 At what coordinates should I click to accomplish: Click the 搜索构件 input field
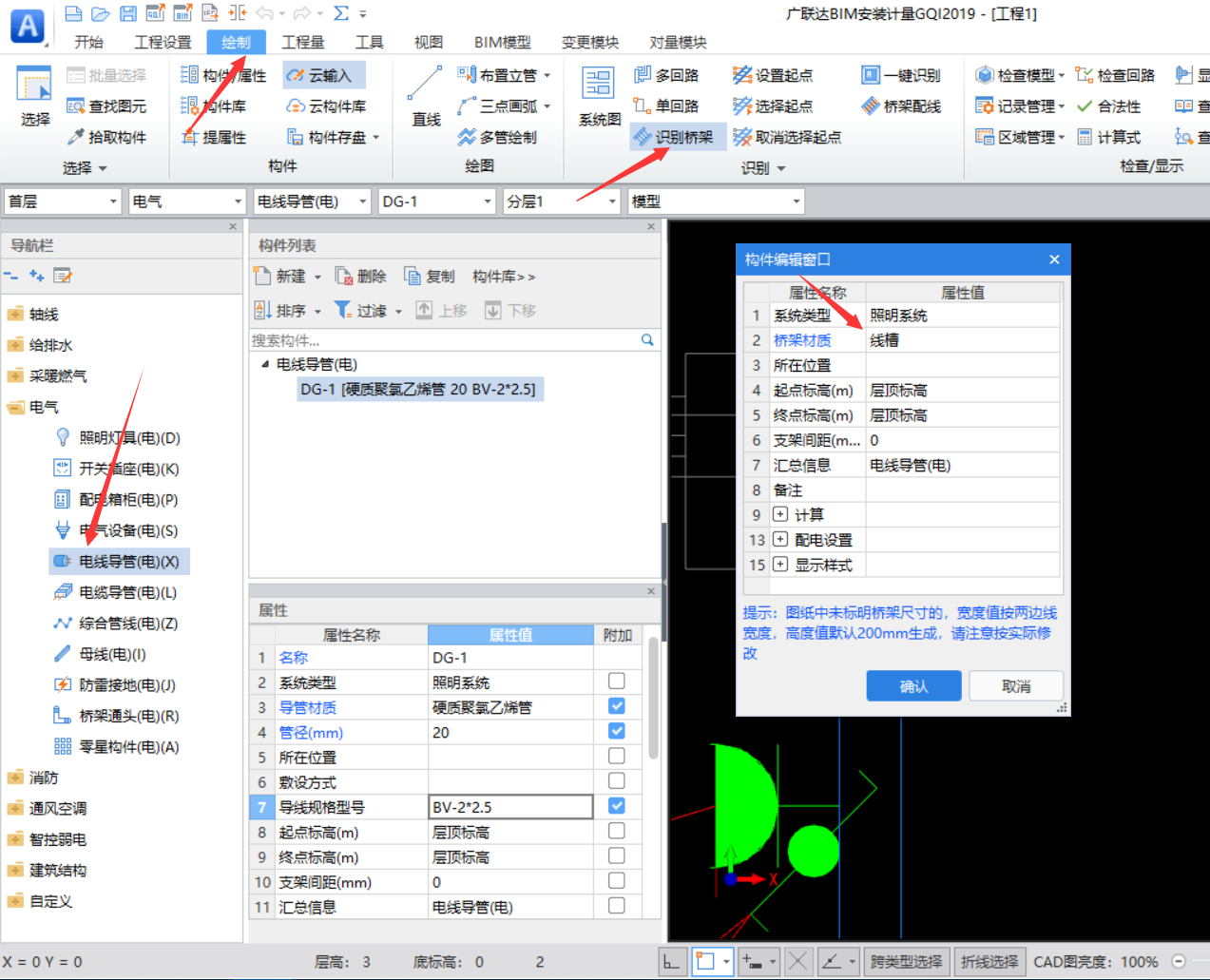click(444, 340)
